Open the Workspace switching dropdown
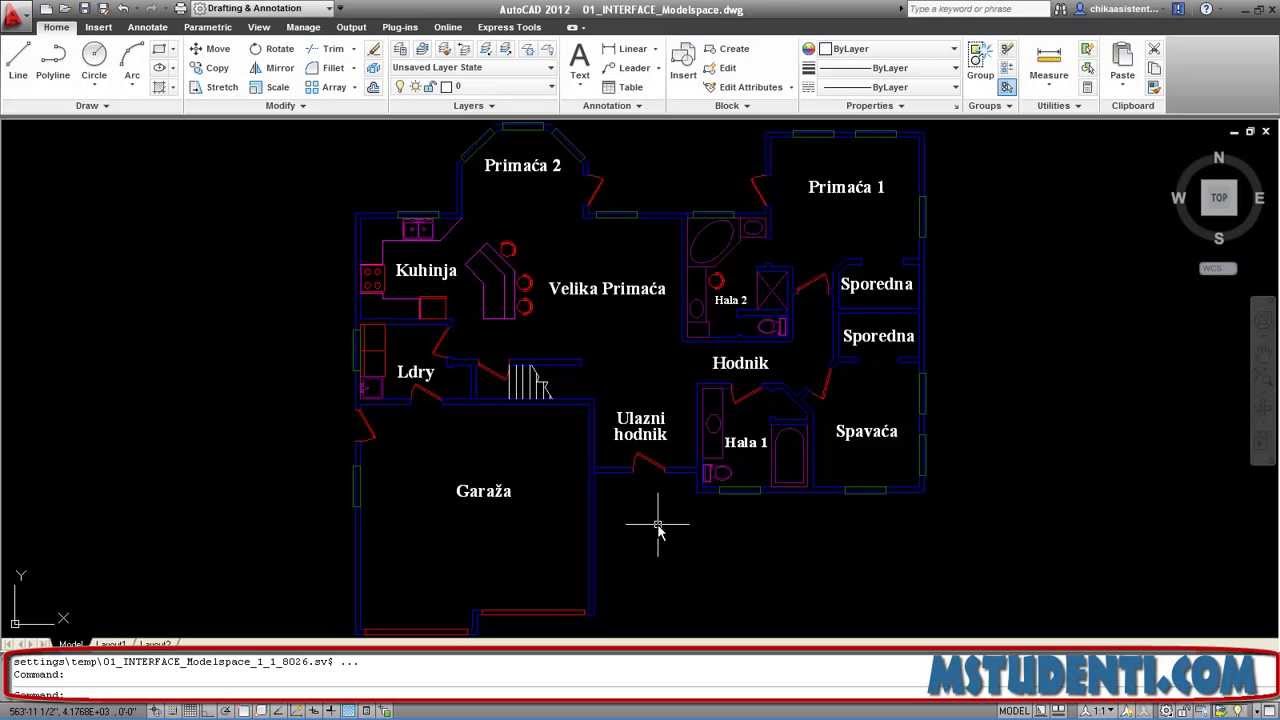 pyautogui.click(x=262, y=8)
